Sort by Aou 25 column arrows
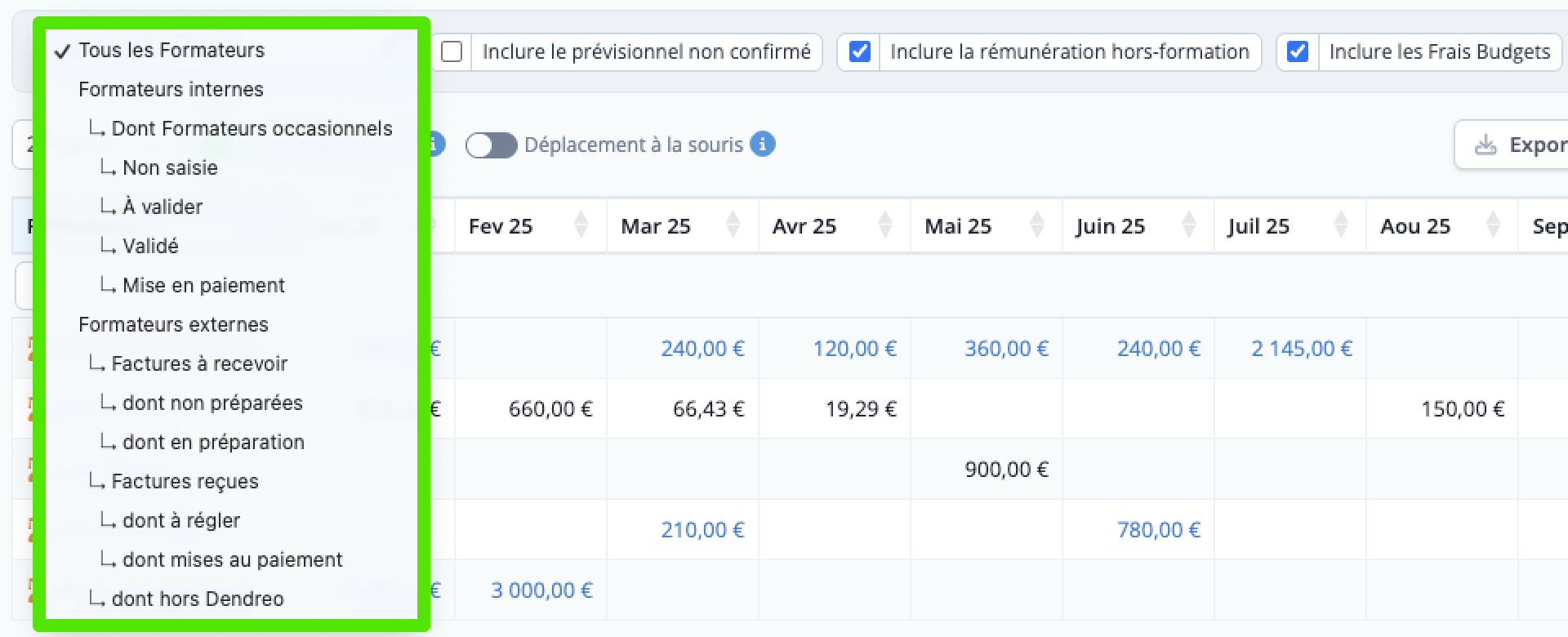 tap(1492, 225)
